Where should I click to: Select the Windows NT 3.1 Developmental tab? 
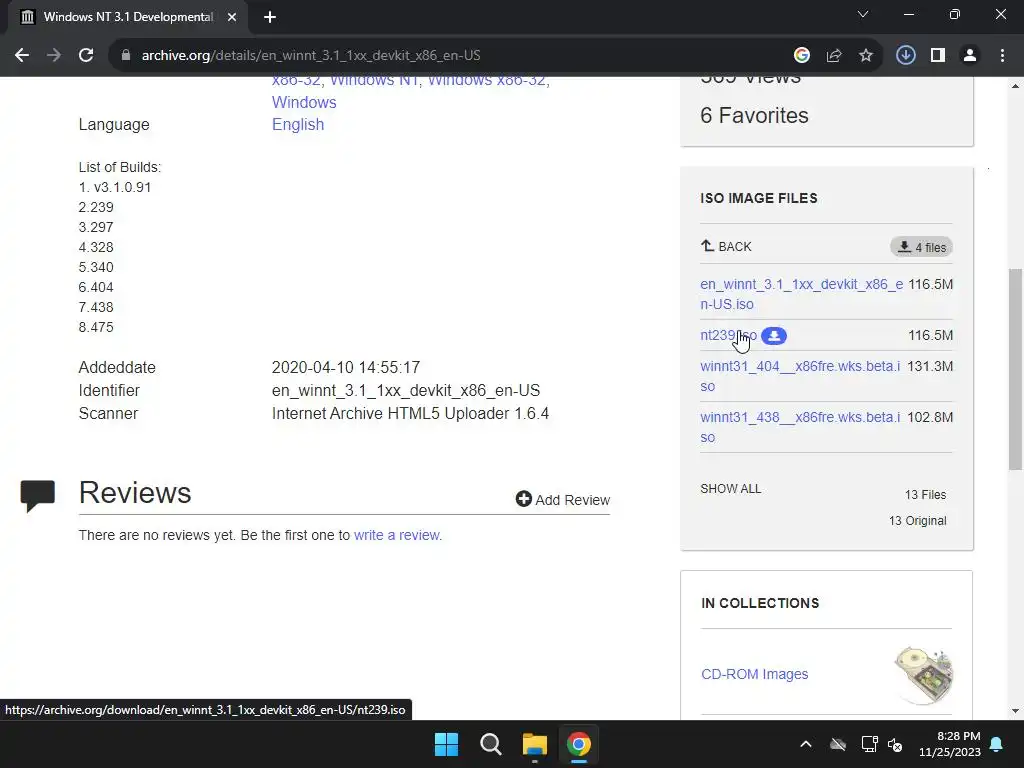pyautogui.click(x=127, y=17)
